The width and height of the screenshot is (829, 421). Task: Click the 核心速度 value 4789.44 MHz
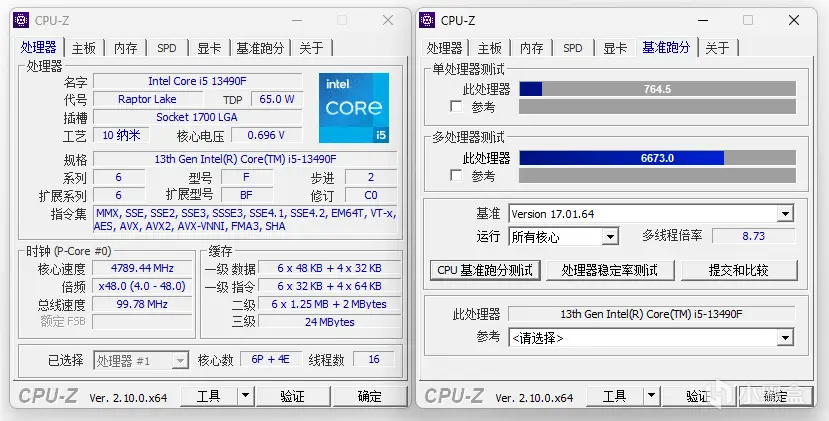tap(142, 268)
